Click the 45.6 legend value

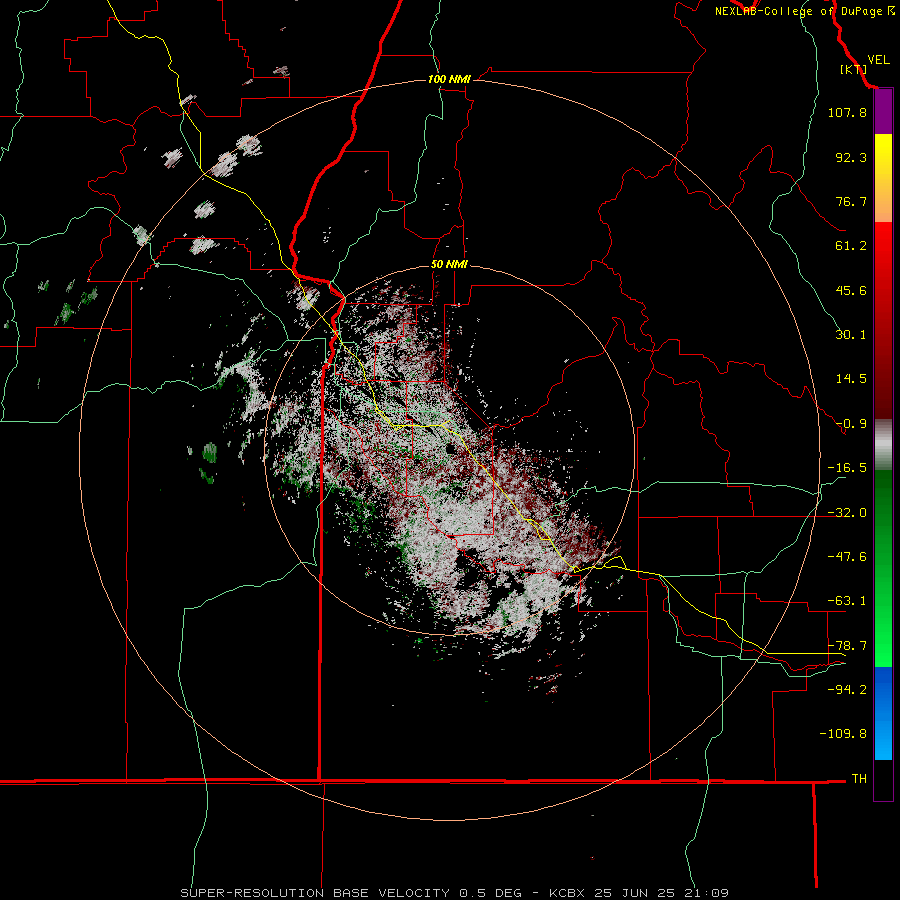851,290
